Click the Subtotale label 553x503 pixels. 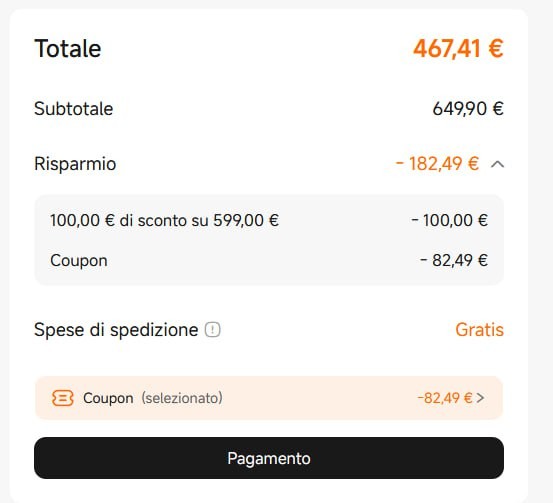coord(74,109)
